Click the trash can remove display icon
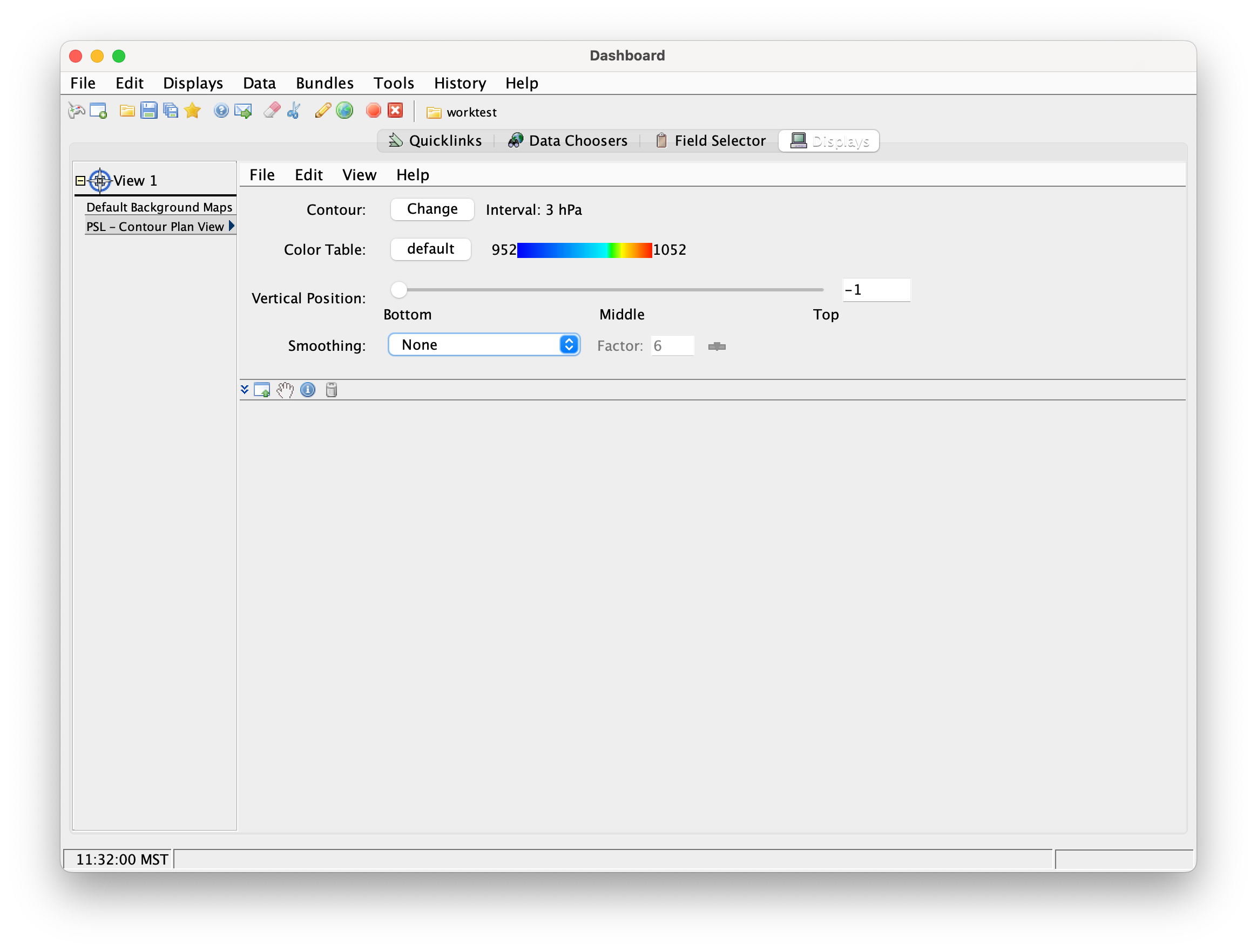The width and height of the screenshot is (1257, 952). (332, 390)
